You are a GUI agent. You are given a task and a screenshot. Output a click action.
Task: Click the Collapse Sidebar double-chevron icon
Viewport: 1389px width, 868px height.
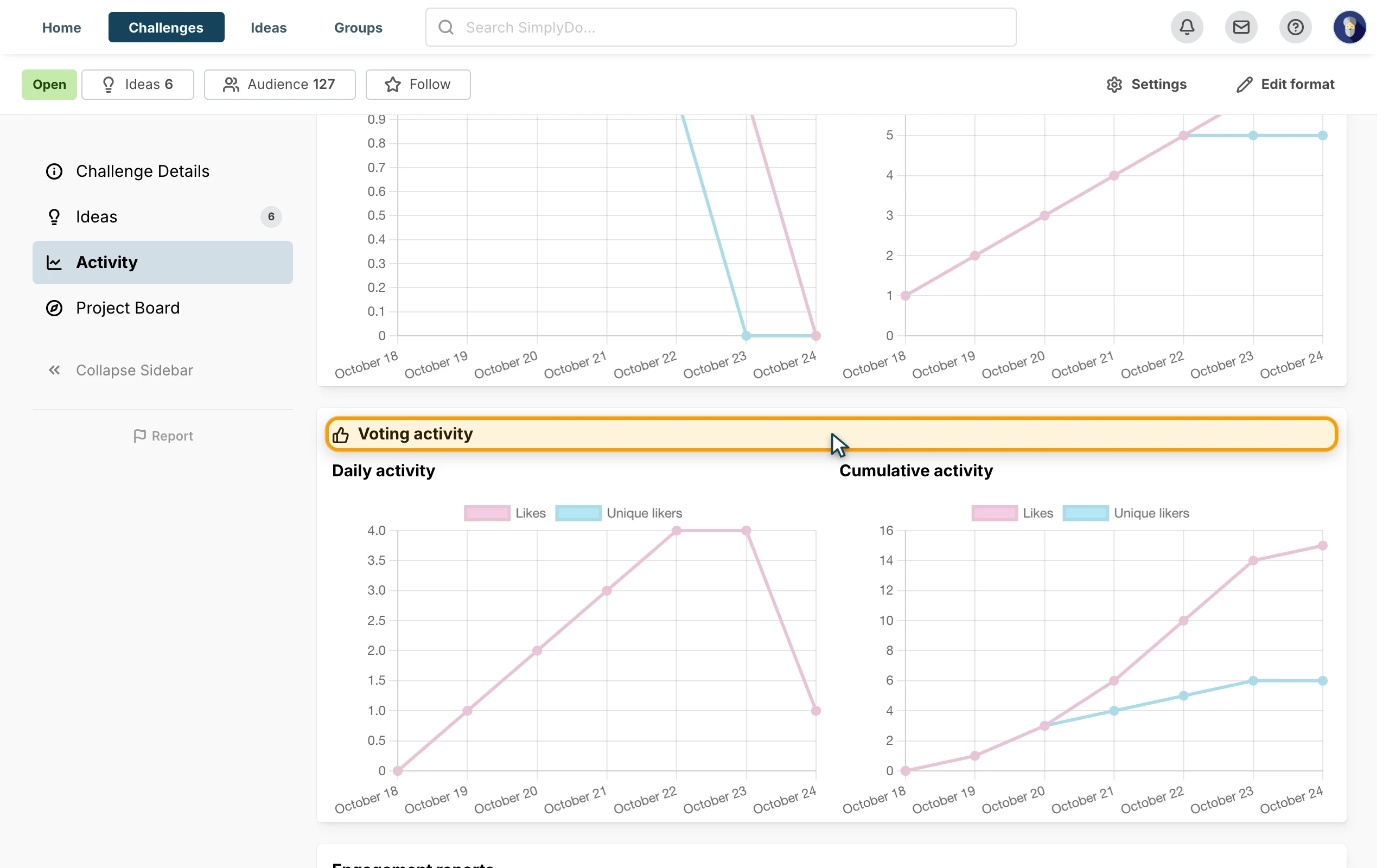coord(54,371)
